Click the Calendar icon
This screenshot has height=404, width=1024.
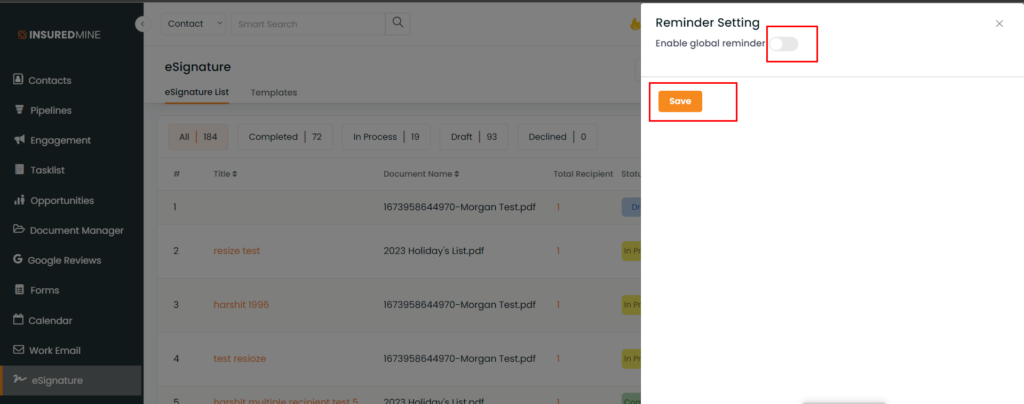(18, 320)
